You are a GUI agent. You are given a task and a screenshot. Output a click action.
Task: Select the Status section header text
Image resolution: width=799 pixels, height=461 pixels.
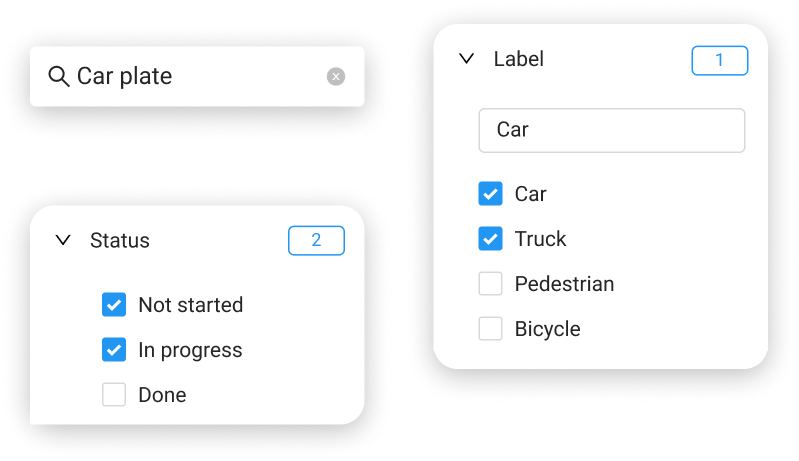[x=120, y=240]
